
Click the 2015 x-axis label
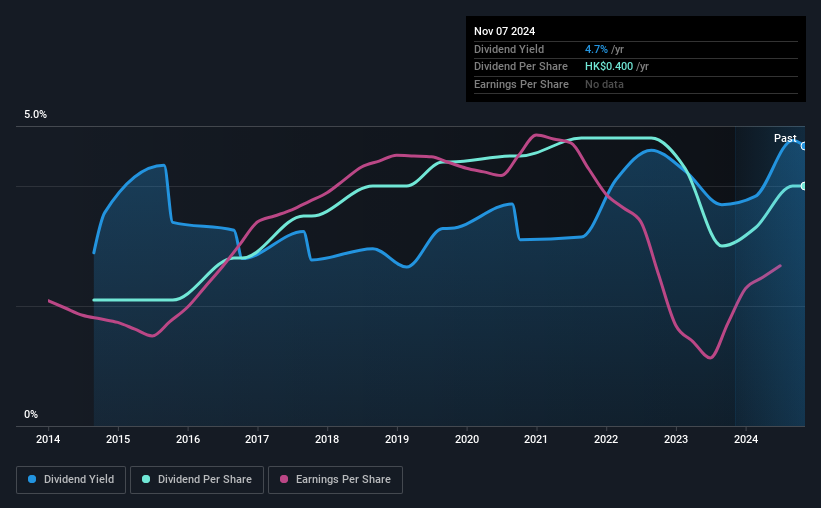(x=118, y=439)
